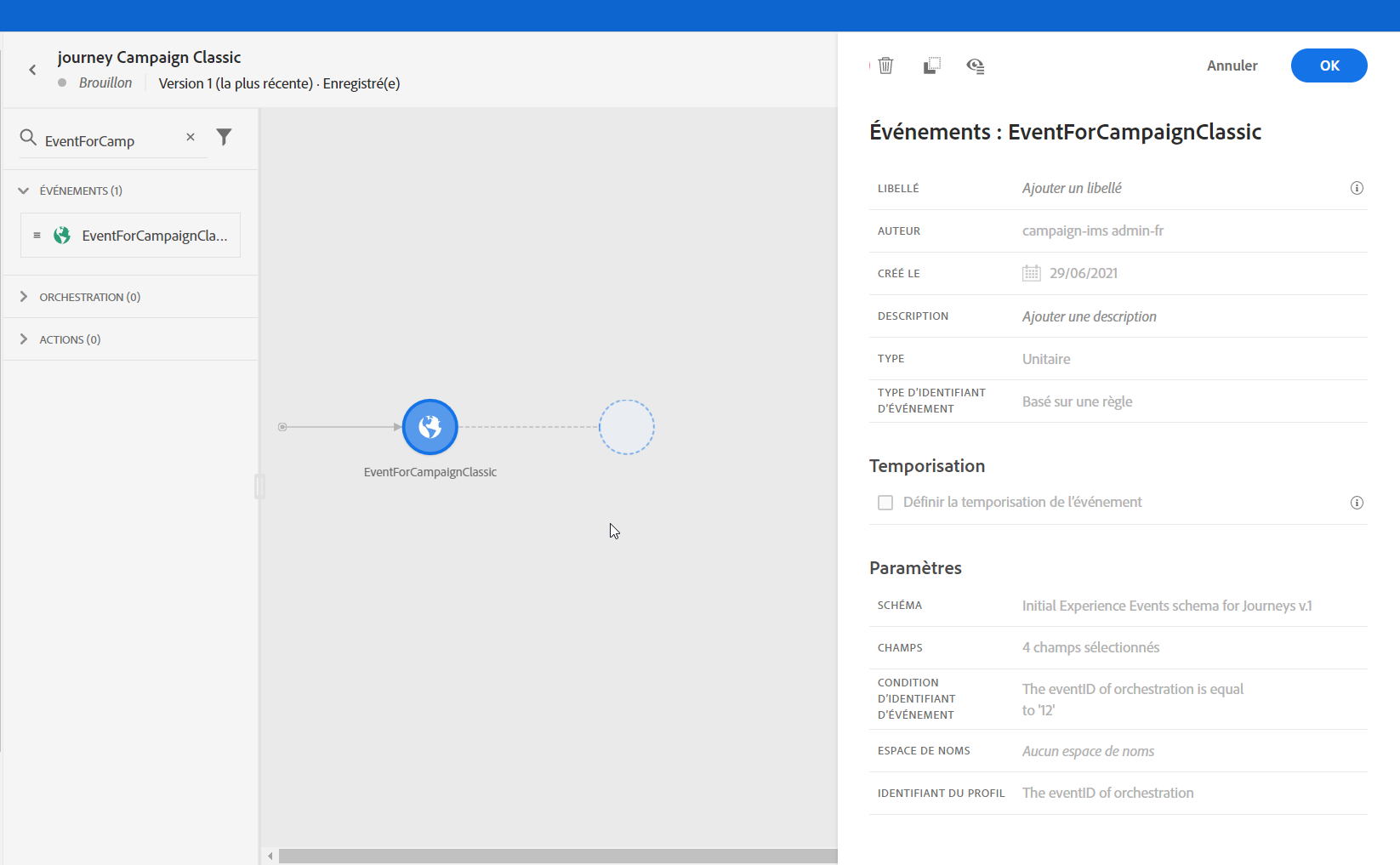This screenshot has width=1400, height=865.
Task: Click the EventForCampaignClassic label under the node
Action: point(430,472)
